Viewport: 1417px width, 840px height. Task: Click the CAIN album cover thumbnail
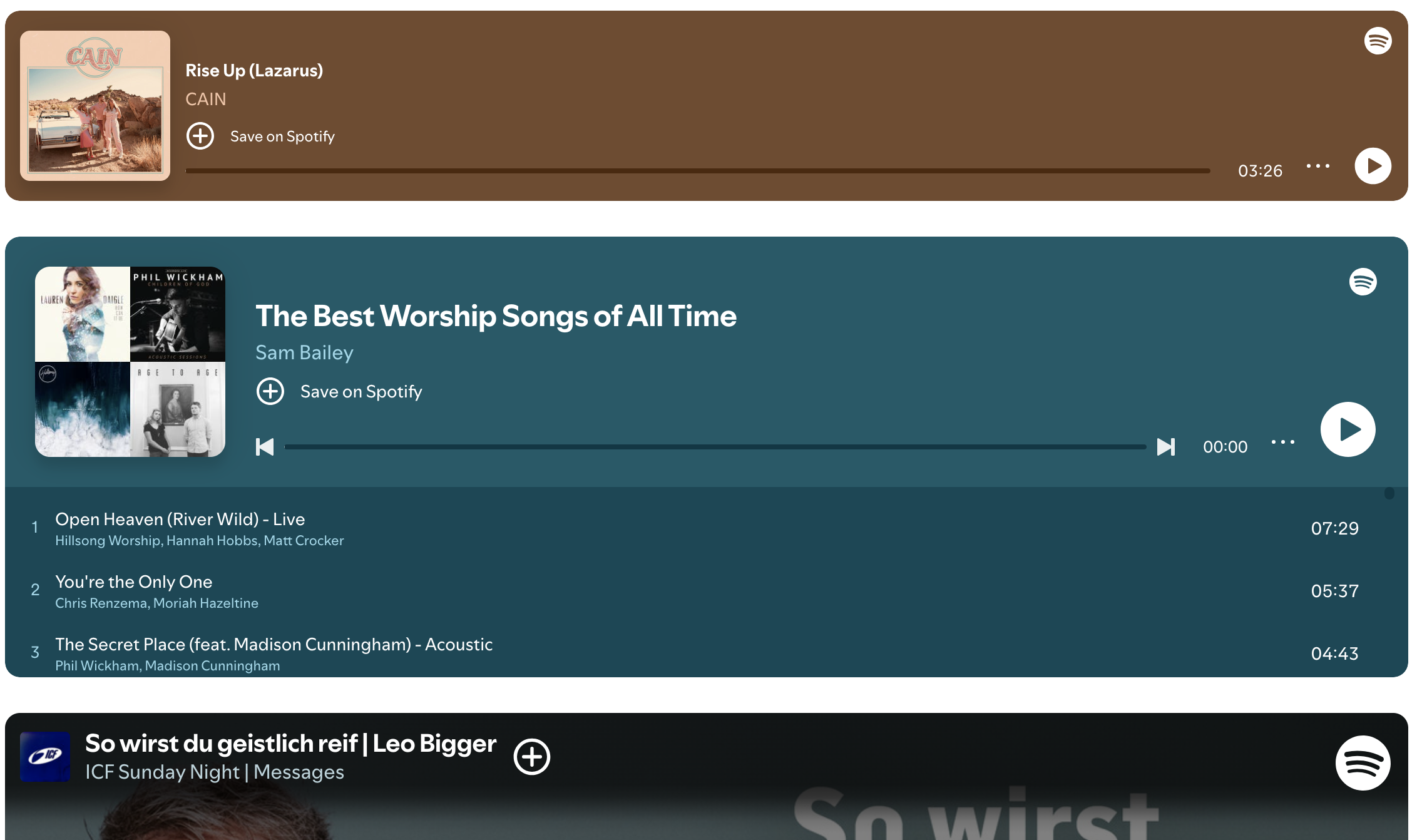(95, 106)
